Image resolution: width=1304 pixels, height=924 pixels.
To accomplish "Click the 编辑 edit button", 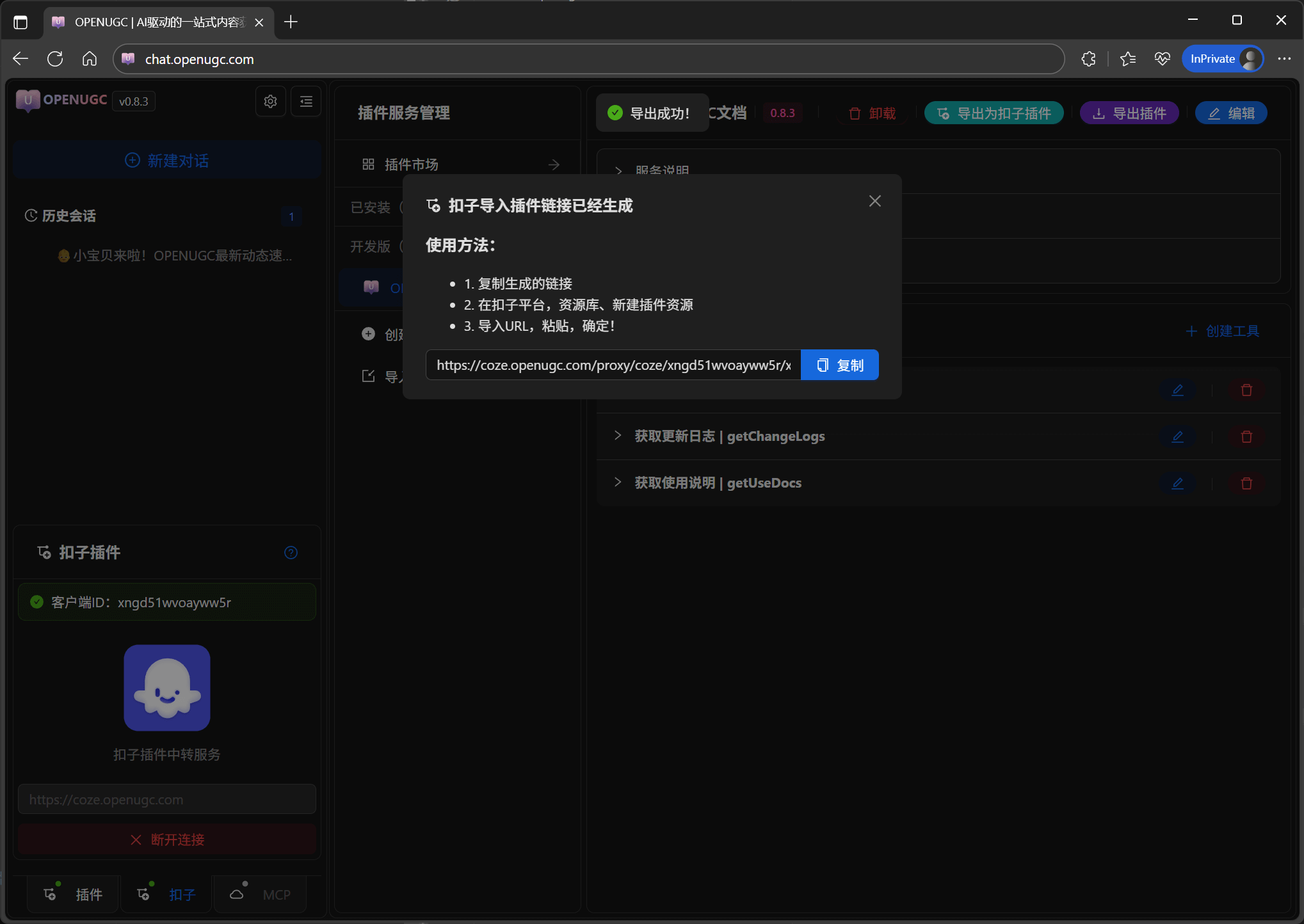I will (1231, 113).
